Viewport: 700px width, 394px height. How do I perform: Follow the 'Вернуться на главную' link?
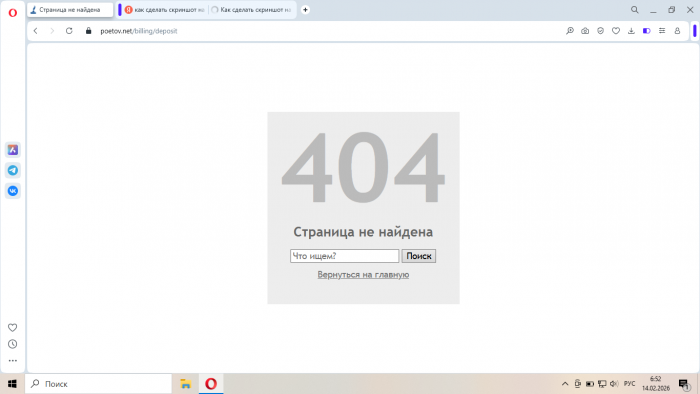click(363, 275)
